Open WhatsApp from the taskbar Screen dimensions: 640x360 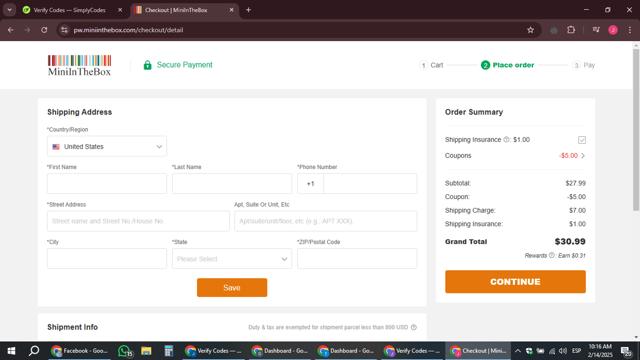coord(124,351)
